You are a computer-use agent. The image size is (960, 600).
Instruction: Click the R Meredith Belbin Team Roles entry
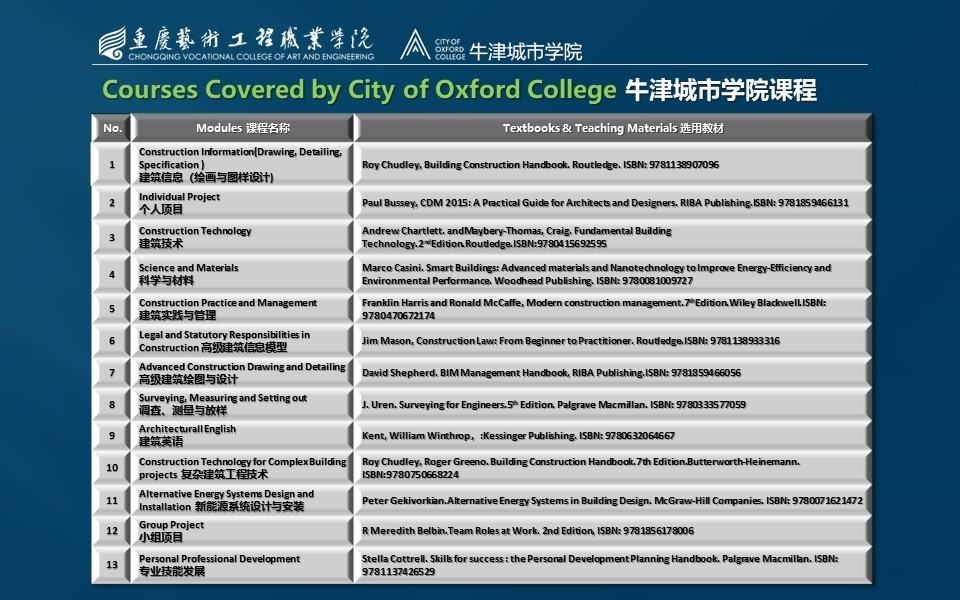613,531
